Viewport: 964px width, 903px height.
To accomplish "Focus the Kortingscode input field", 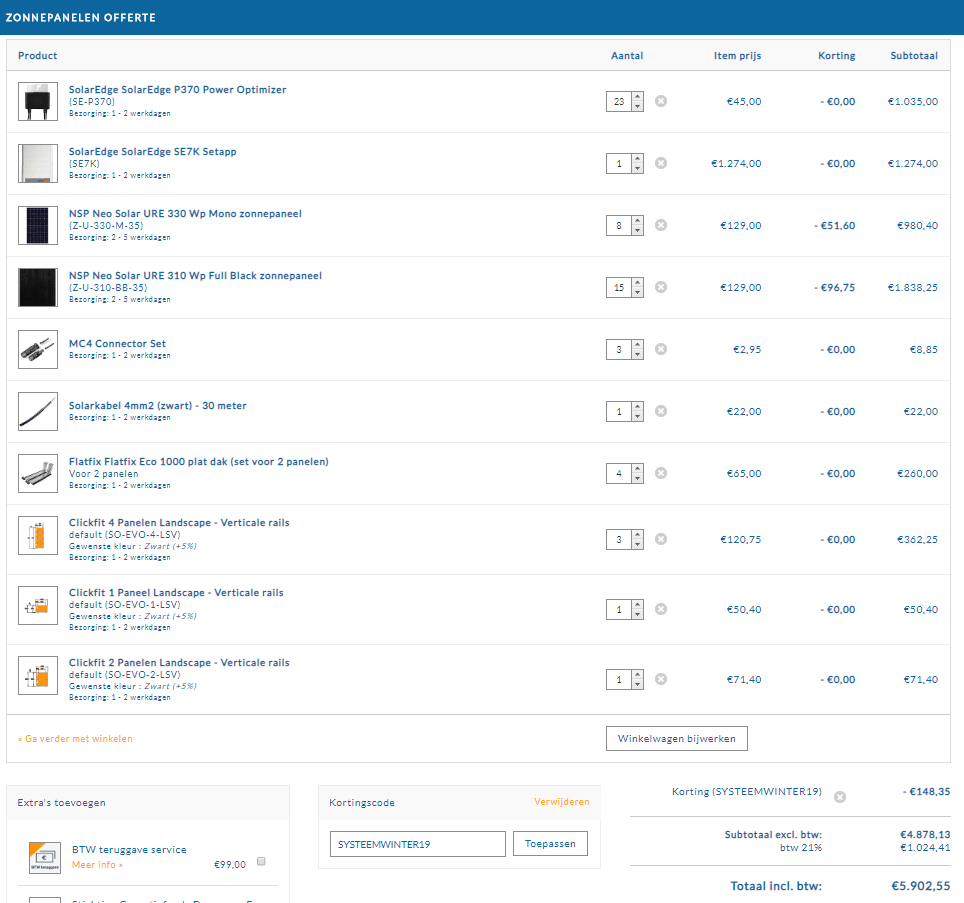I will 417,844.
